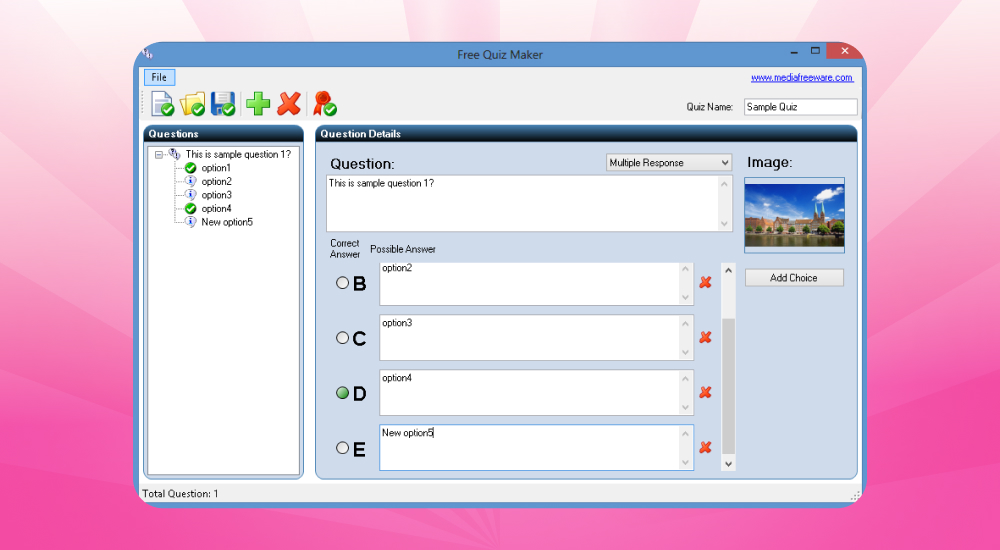
Task: Mark answer E as correct
Action: pos(342,448)
